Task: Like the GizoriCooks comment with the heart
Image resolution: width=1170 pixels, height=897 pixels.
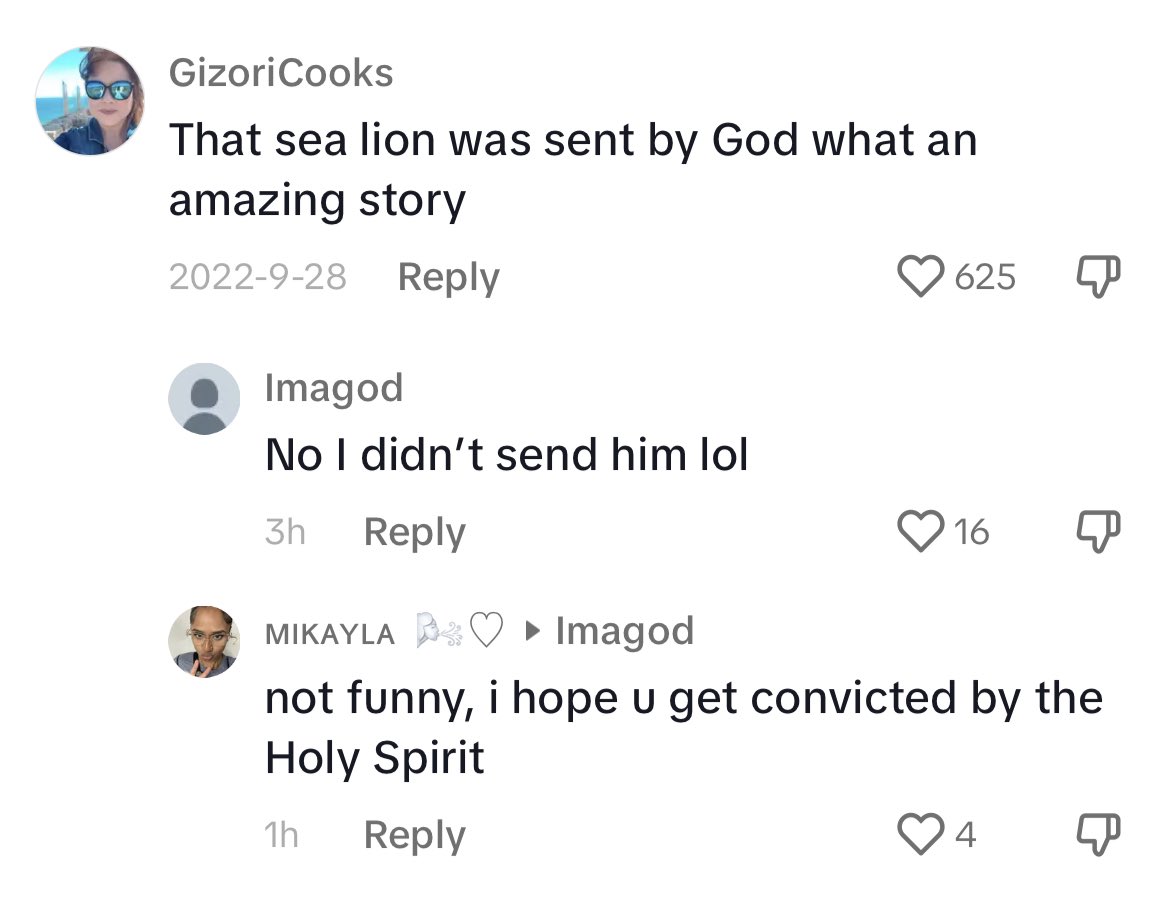Action: coord(922,276)
